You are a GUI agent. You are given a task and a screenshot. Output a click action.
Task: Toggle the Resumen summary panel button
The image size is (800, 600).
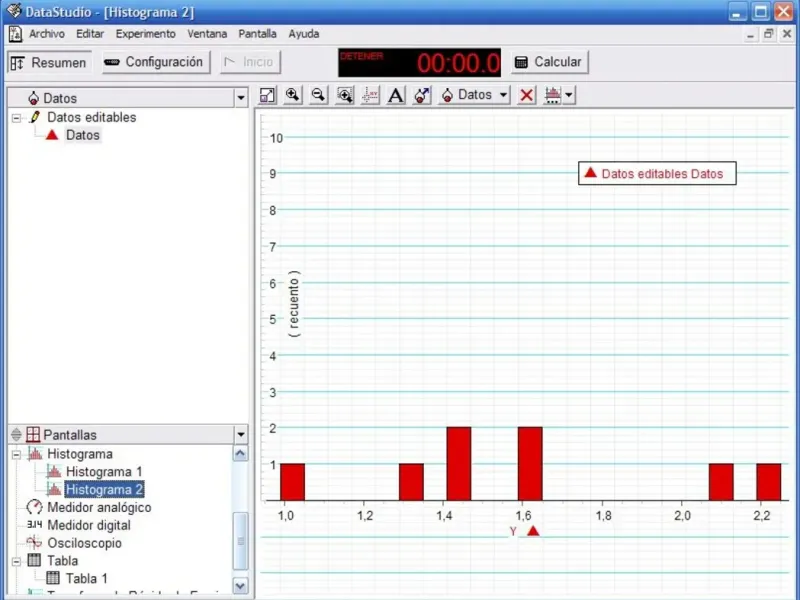pyautogui.click(x=49, y=63)
